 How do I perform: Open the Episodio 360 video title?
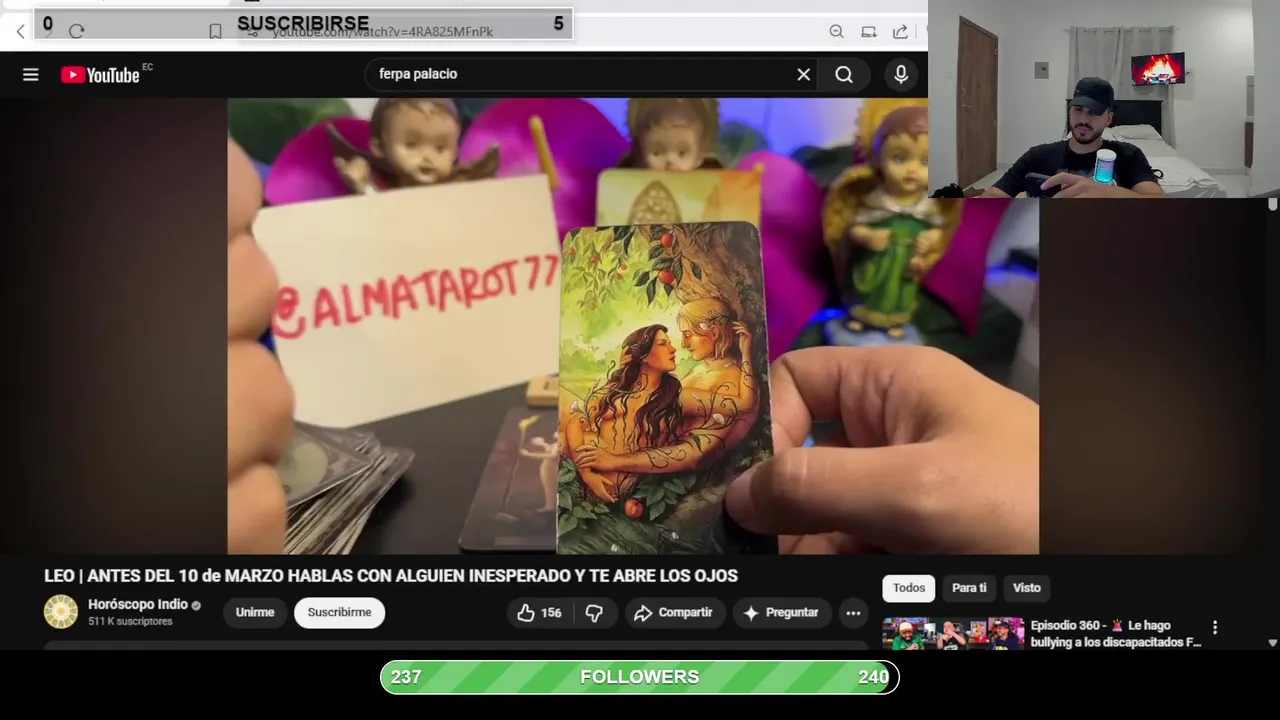[1116, 634]
